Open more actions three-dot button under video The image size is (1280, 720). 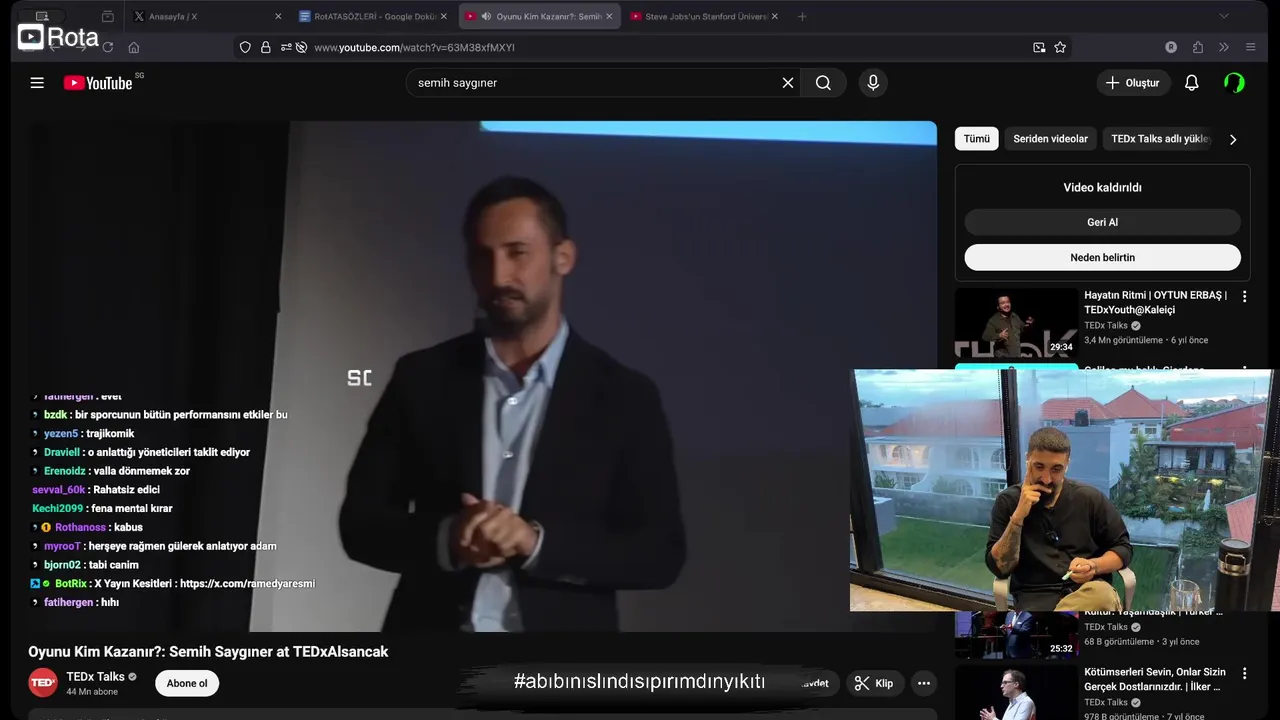click(x=924, y=683)
